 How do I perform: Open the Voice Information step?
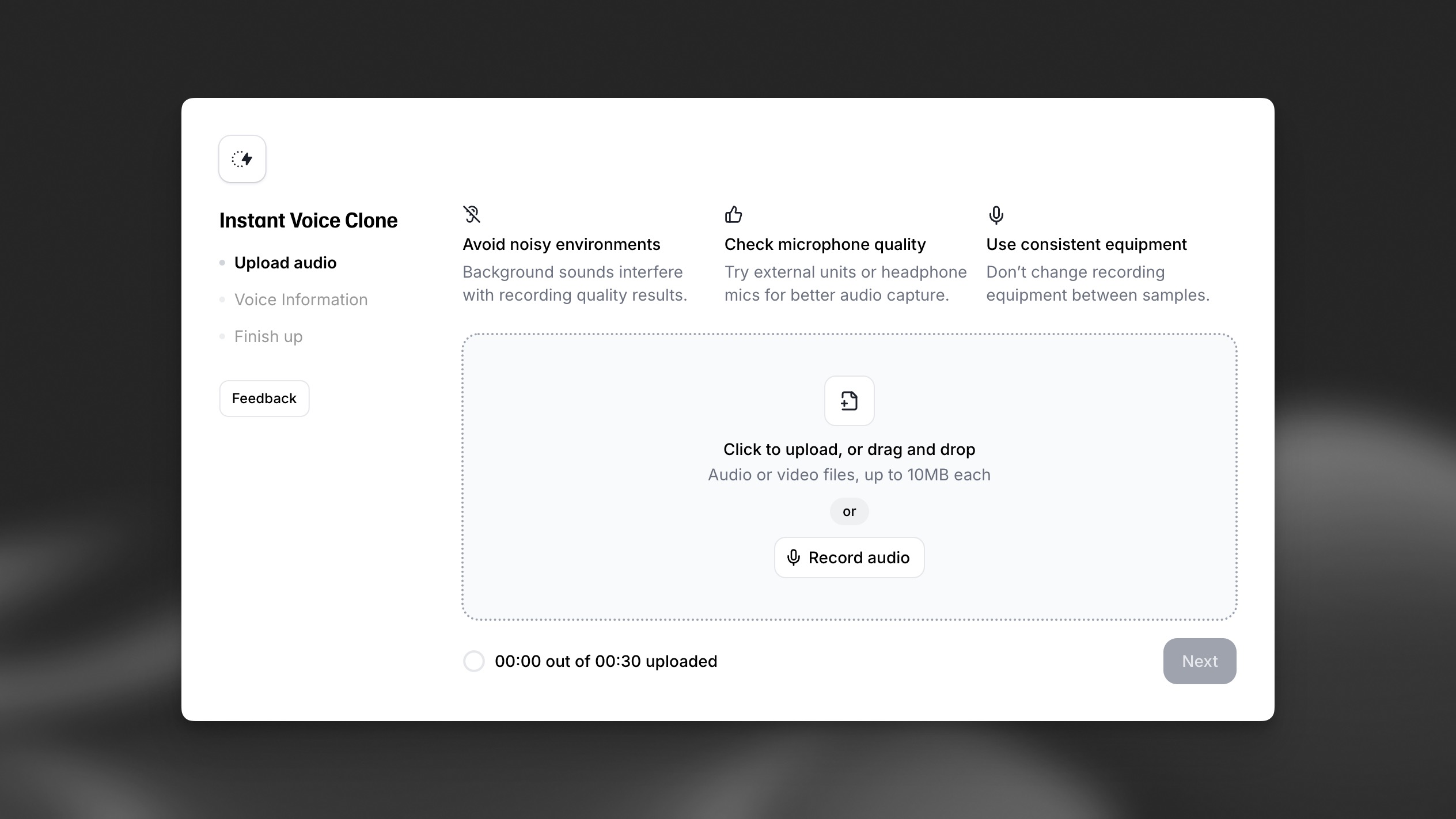coord(301,299)
